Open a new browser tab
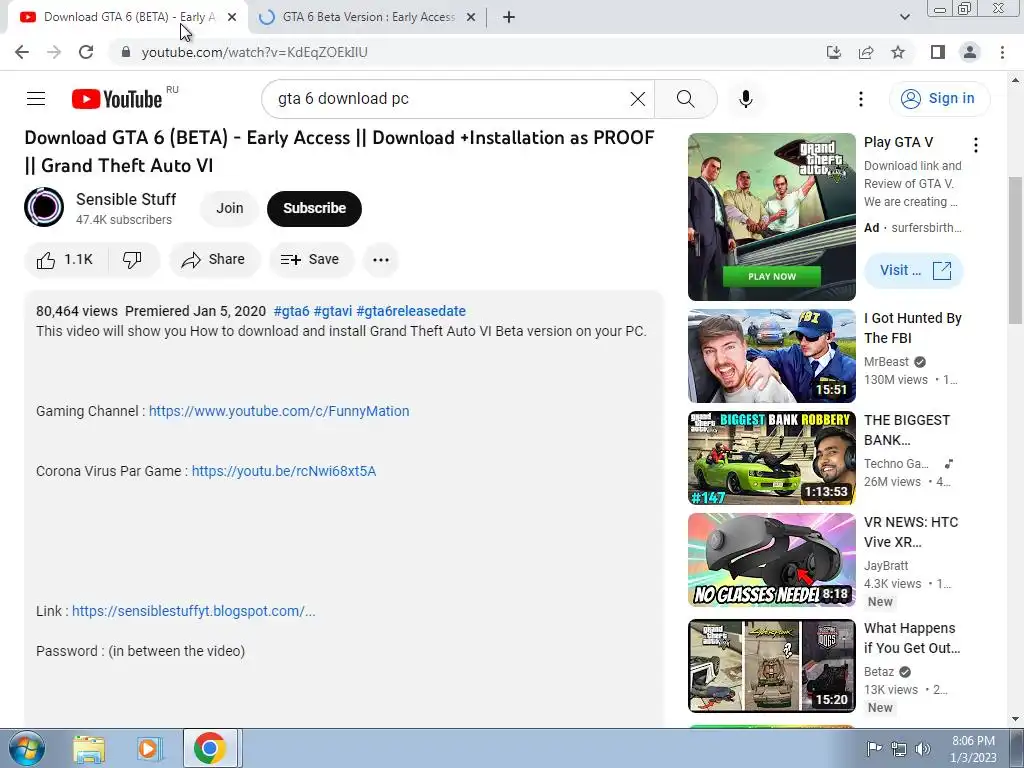 (509, 18)
